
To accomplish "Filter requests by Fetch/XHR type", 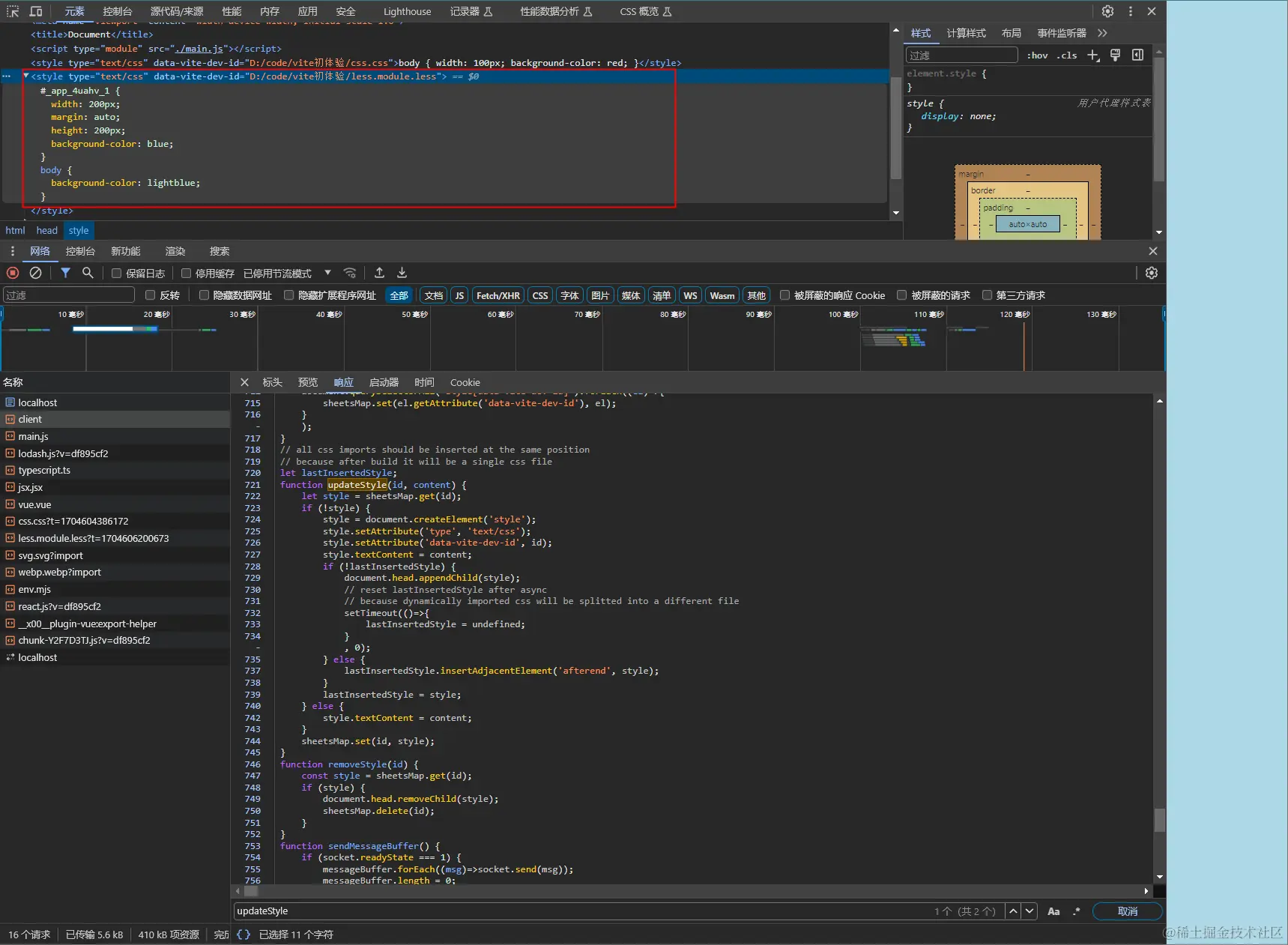I will click(x=498, y=295).
